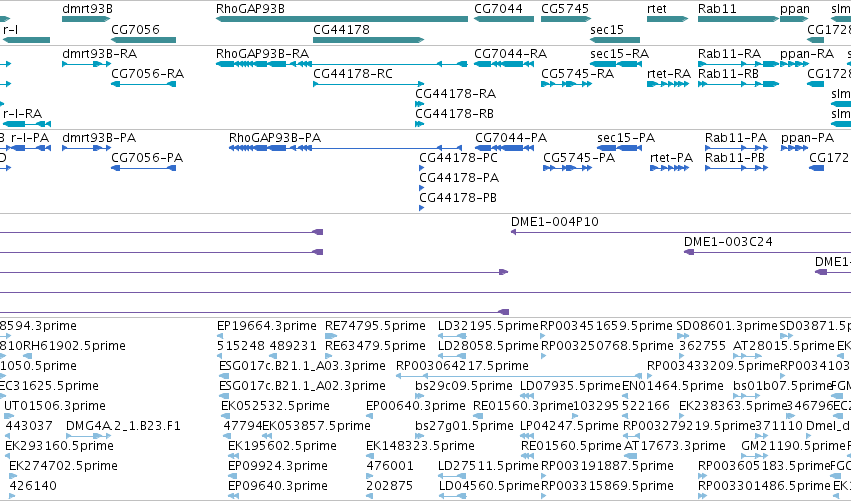Open protein Rab11-PB label
851x501 pixels.
735,157
